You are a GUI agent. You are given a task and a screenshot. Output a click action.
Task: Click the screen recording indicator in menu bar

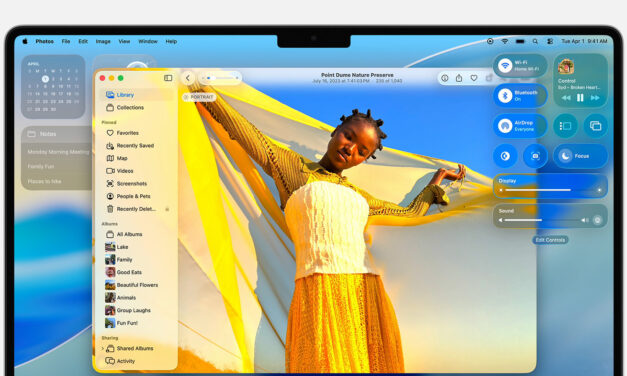tap(490, 41)
